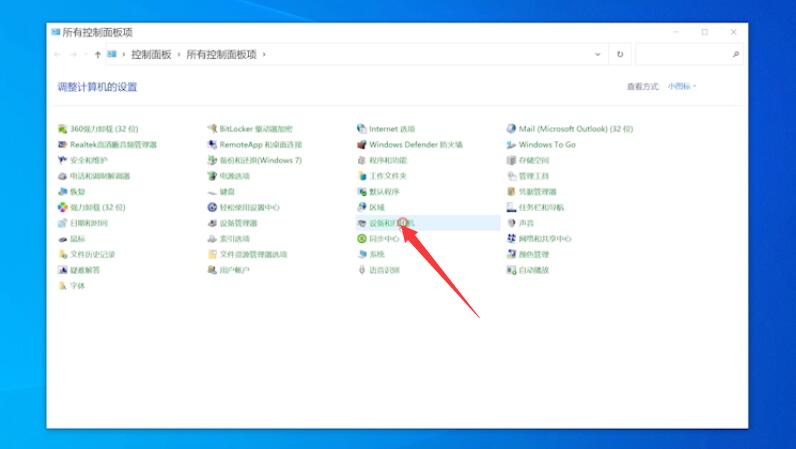This screenshot has height=449, width=796.
Task: Open 字体 folder item
Action: (x=71, y=286)
